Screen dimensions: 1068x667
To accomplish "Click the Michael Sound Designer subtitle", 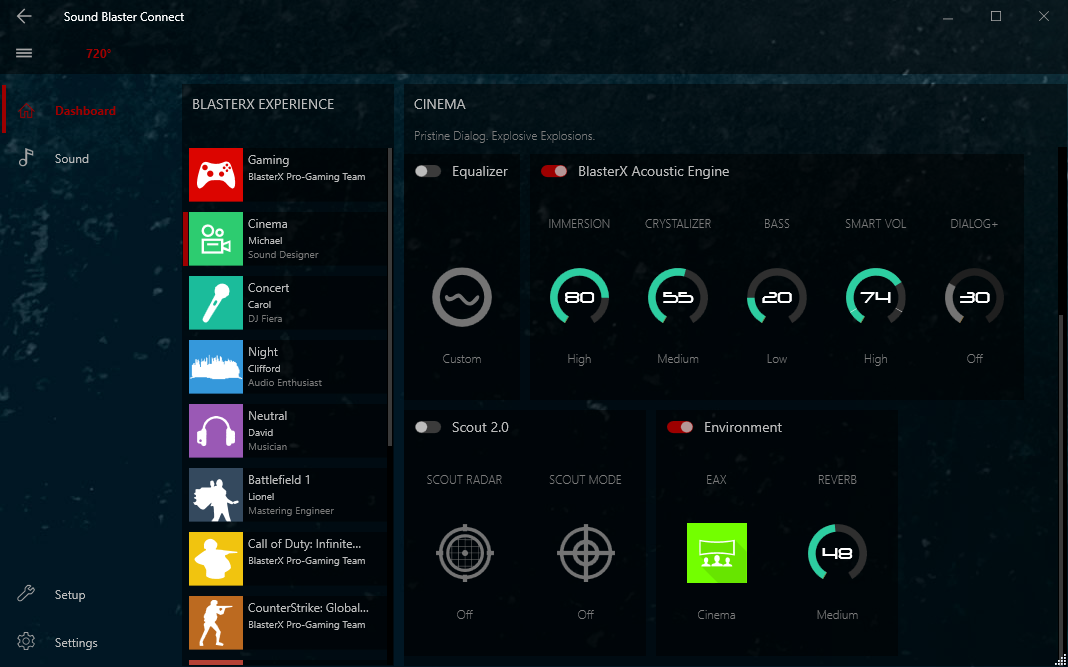I will tap(283, 247).
